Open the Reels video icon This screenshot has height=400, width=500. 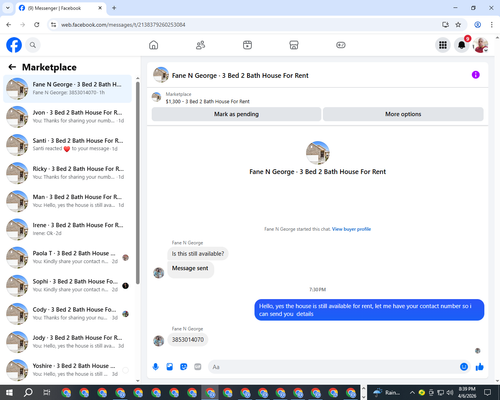pyautogui.click(x=247, y=45)
